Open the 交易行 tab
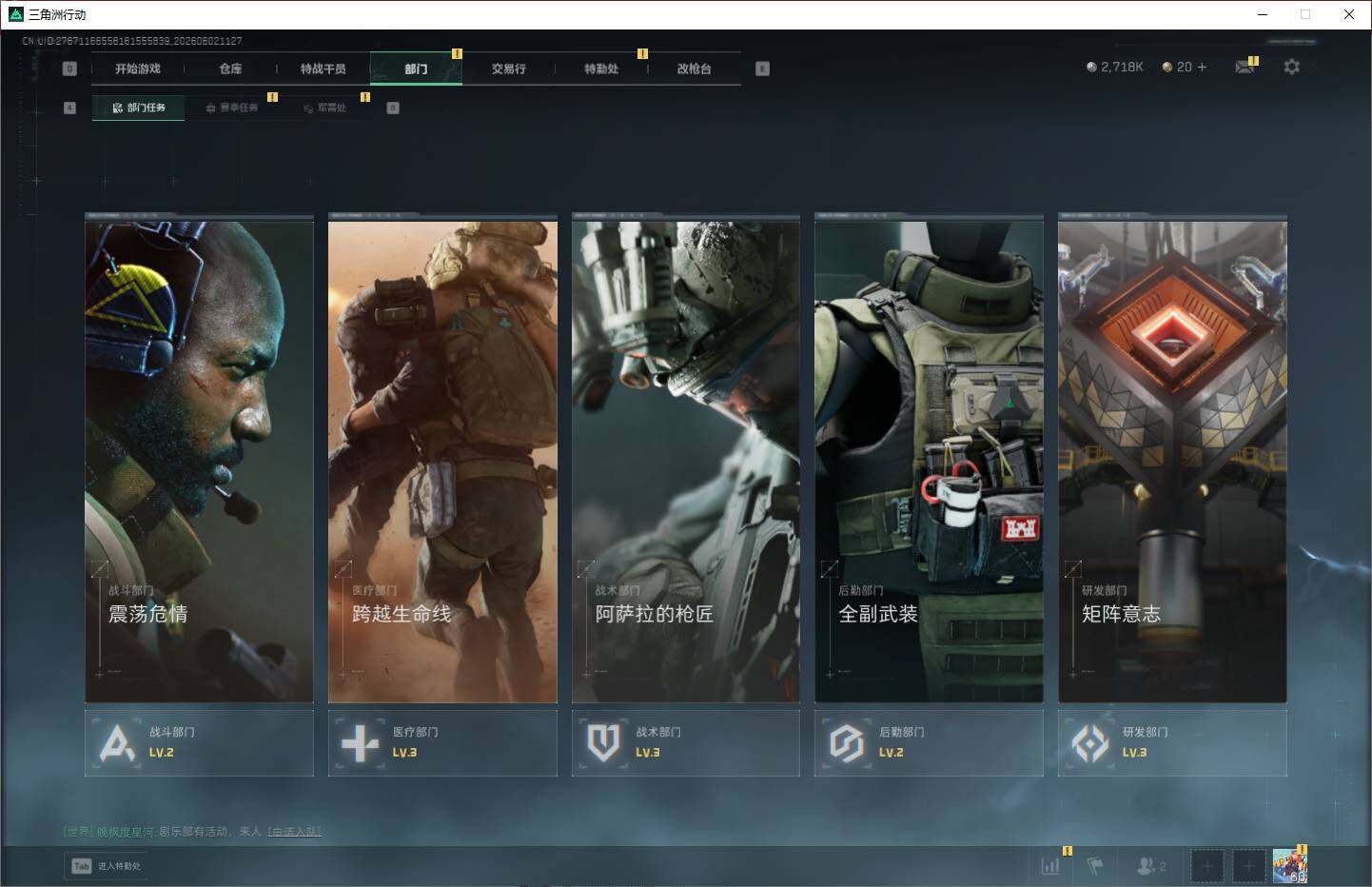This screenshot has height=887, width=1372. [x=509, y=69]
